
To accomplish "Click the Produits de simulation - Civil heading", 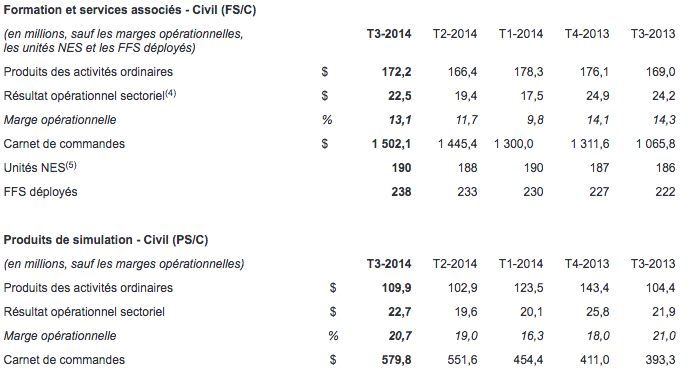I will tap(106, 240).
